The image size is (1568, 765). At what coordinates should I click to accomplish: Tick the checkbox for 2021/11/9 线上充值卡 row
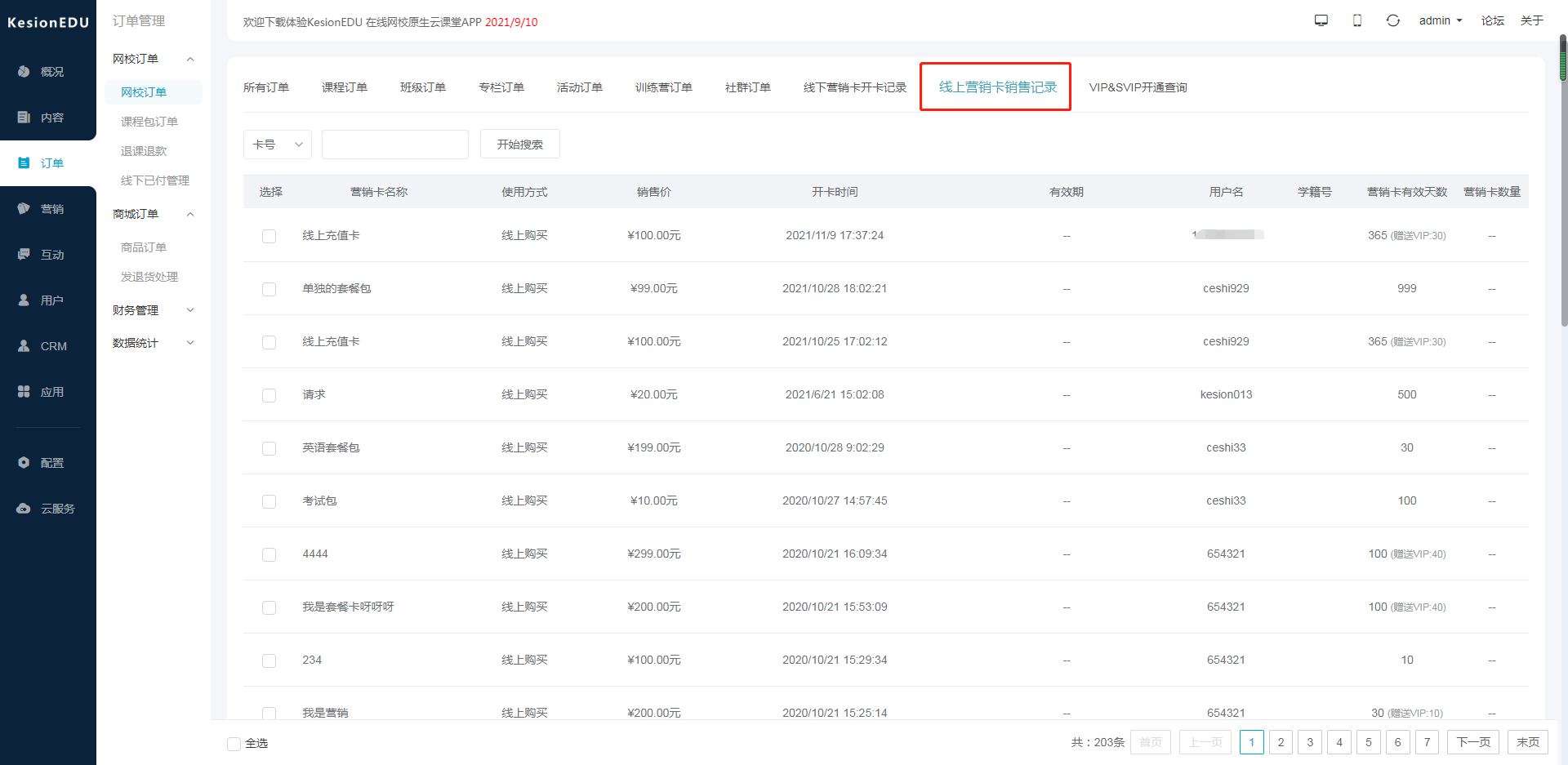(269, 236)
